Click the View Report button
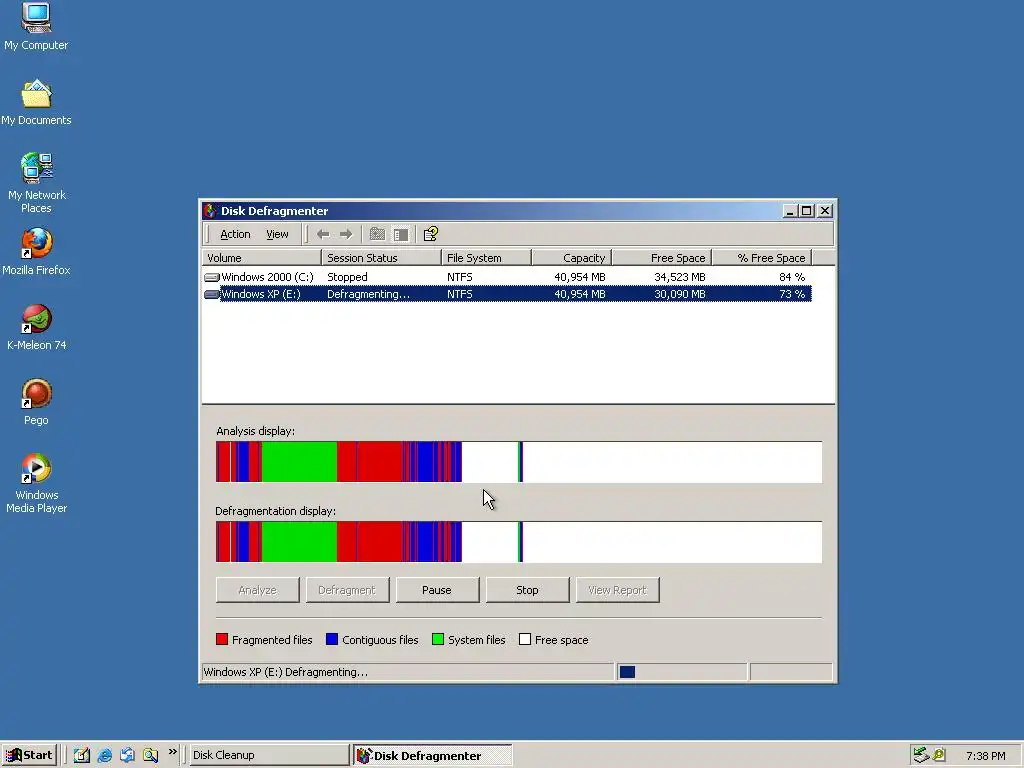This screenshot has height=768, width=1024. [617, 590]
